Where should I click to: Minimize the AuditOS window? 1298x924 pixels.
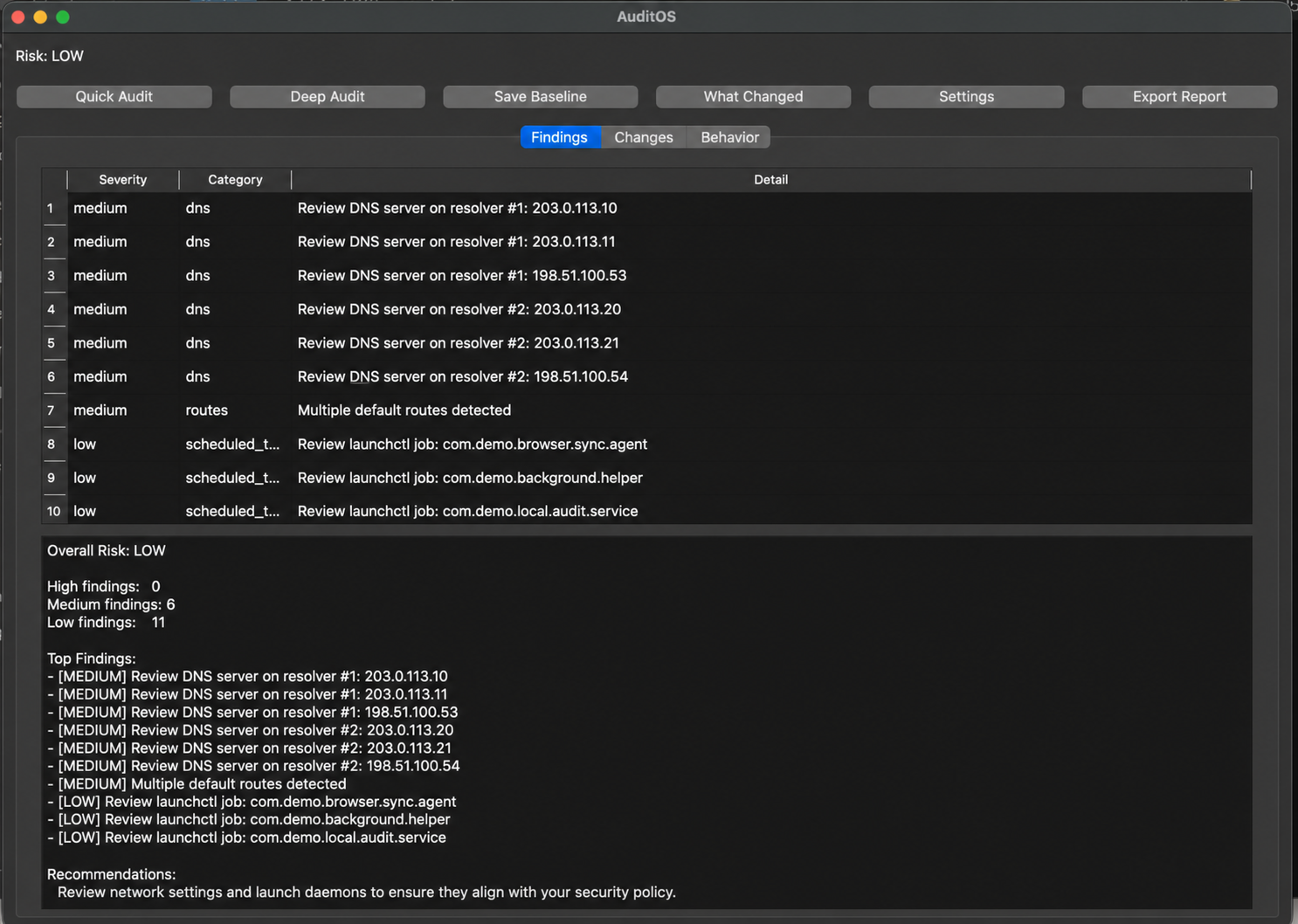pyautogui.click(x=40, y=17)
